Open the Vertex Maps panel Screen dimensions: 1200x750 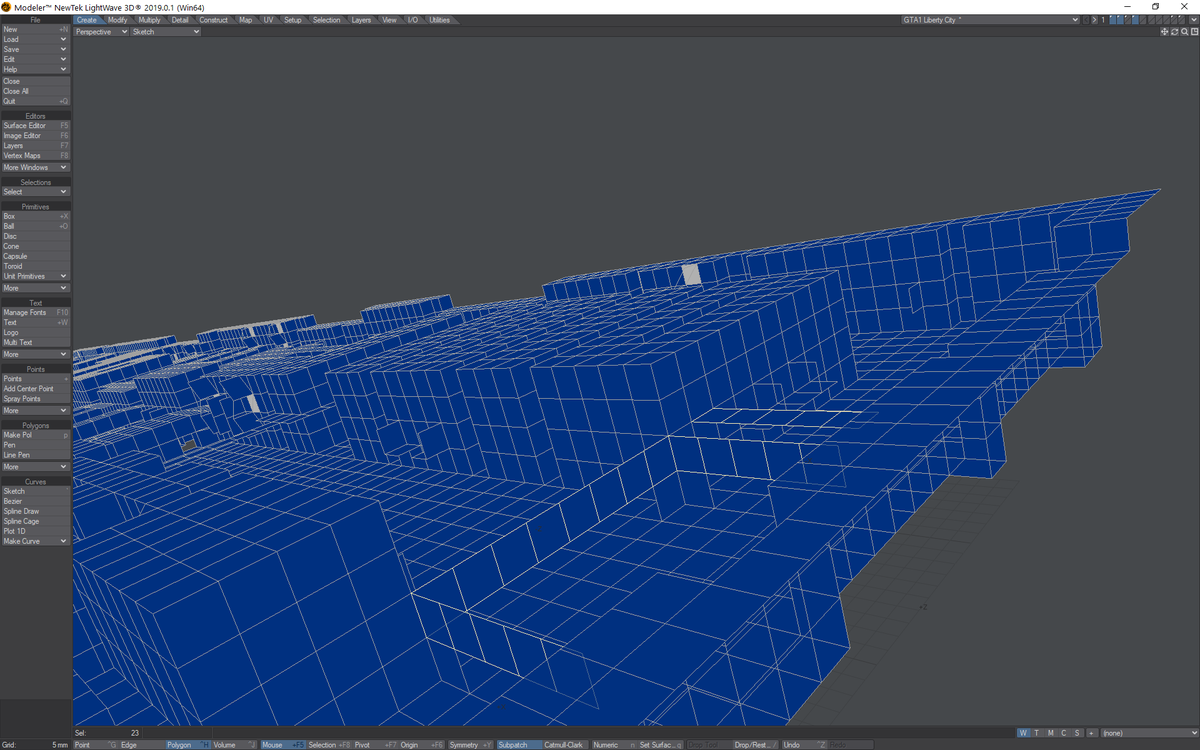click(x=35, y=156)
